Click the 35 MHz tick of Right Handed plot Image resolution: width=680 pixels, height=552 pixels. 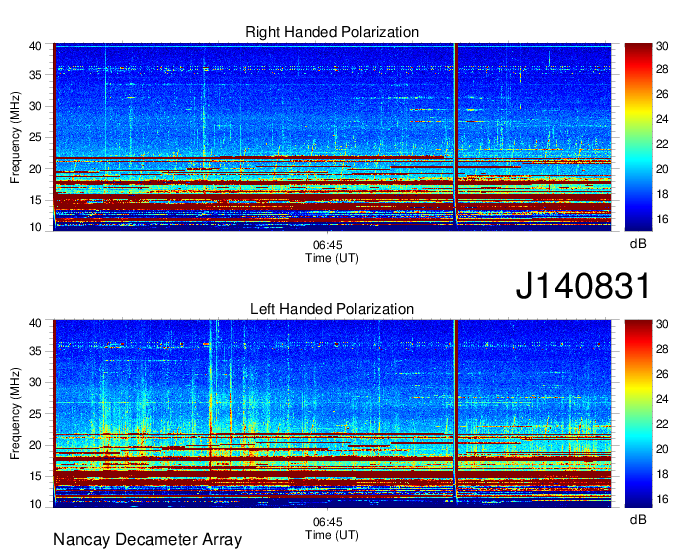(35, 75)
